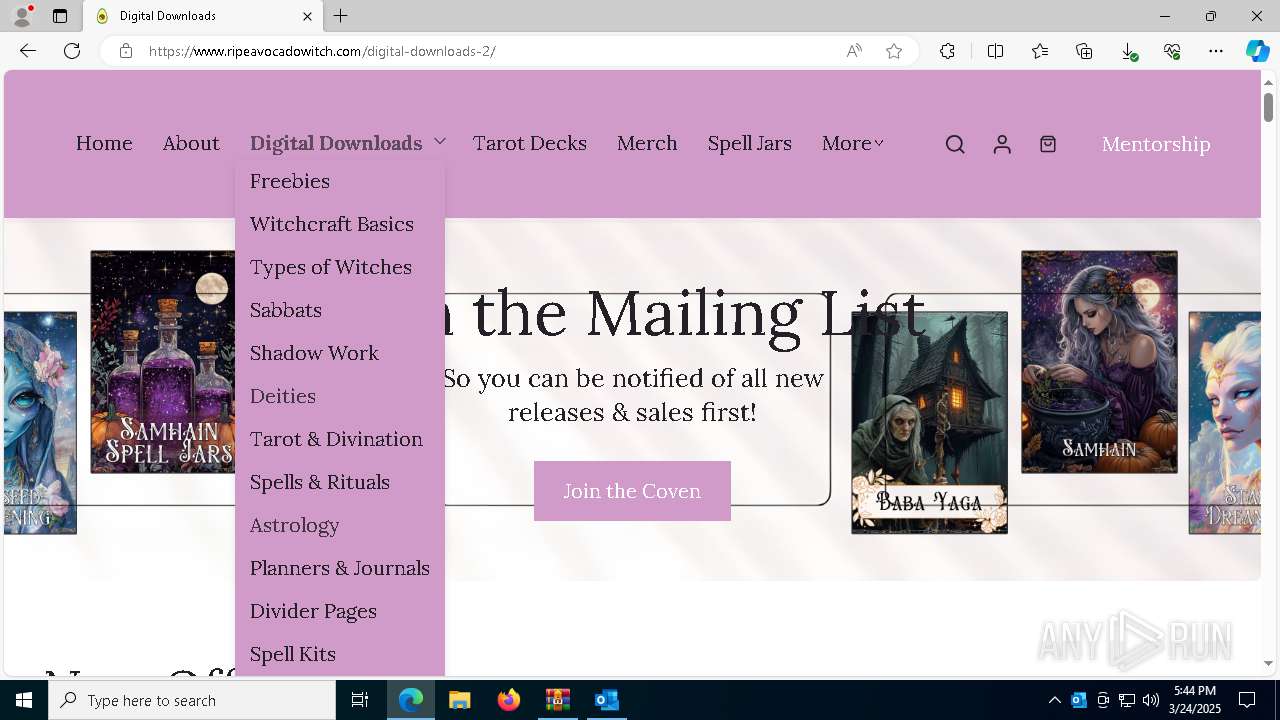The height and width of the screenshot is (720, 1280).
Task: Reload the page with refresh icon
Action: click(72, 51)
